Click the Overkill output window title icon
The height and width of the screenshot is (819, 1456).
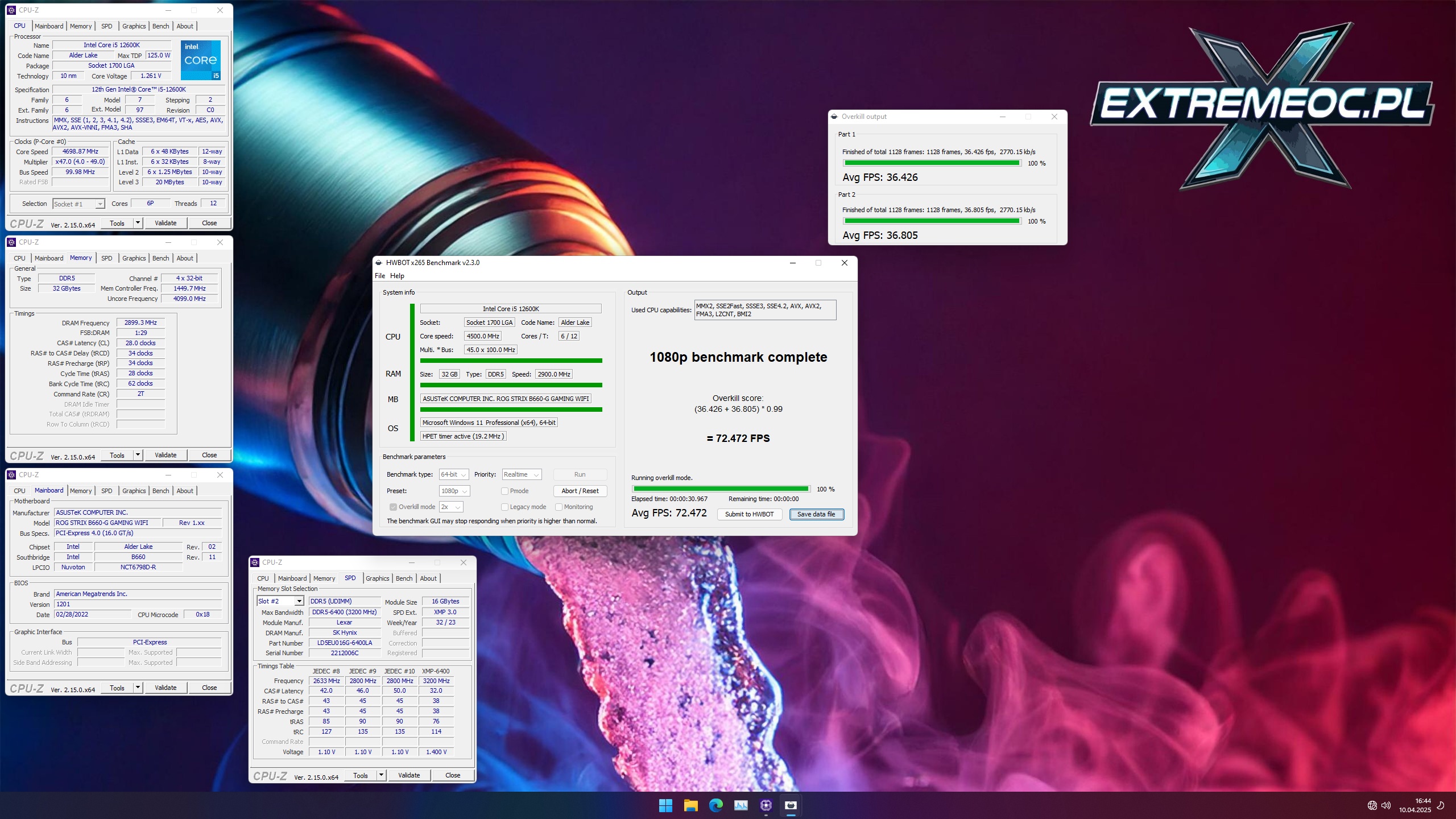(834, 117)
